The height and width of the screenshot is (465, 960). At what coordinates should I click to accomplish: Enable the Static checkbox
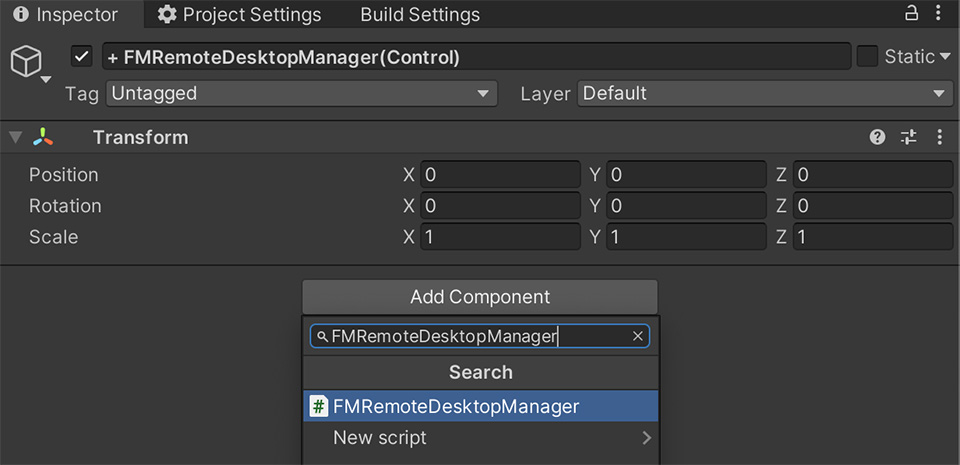[x=867, y=57]
